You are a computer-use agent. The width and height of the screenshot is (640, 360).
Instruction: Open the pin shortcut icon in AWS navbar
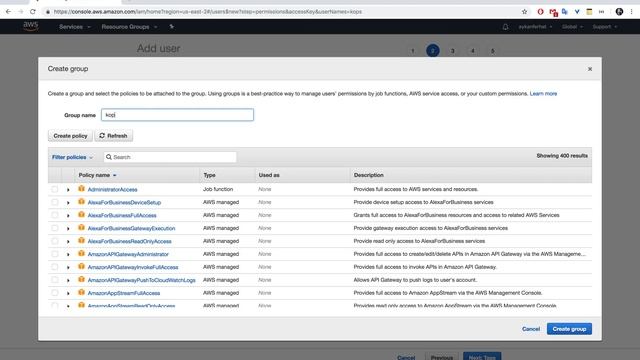(172, 27)
